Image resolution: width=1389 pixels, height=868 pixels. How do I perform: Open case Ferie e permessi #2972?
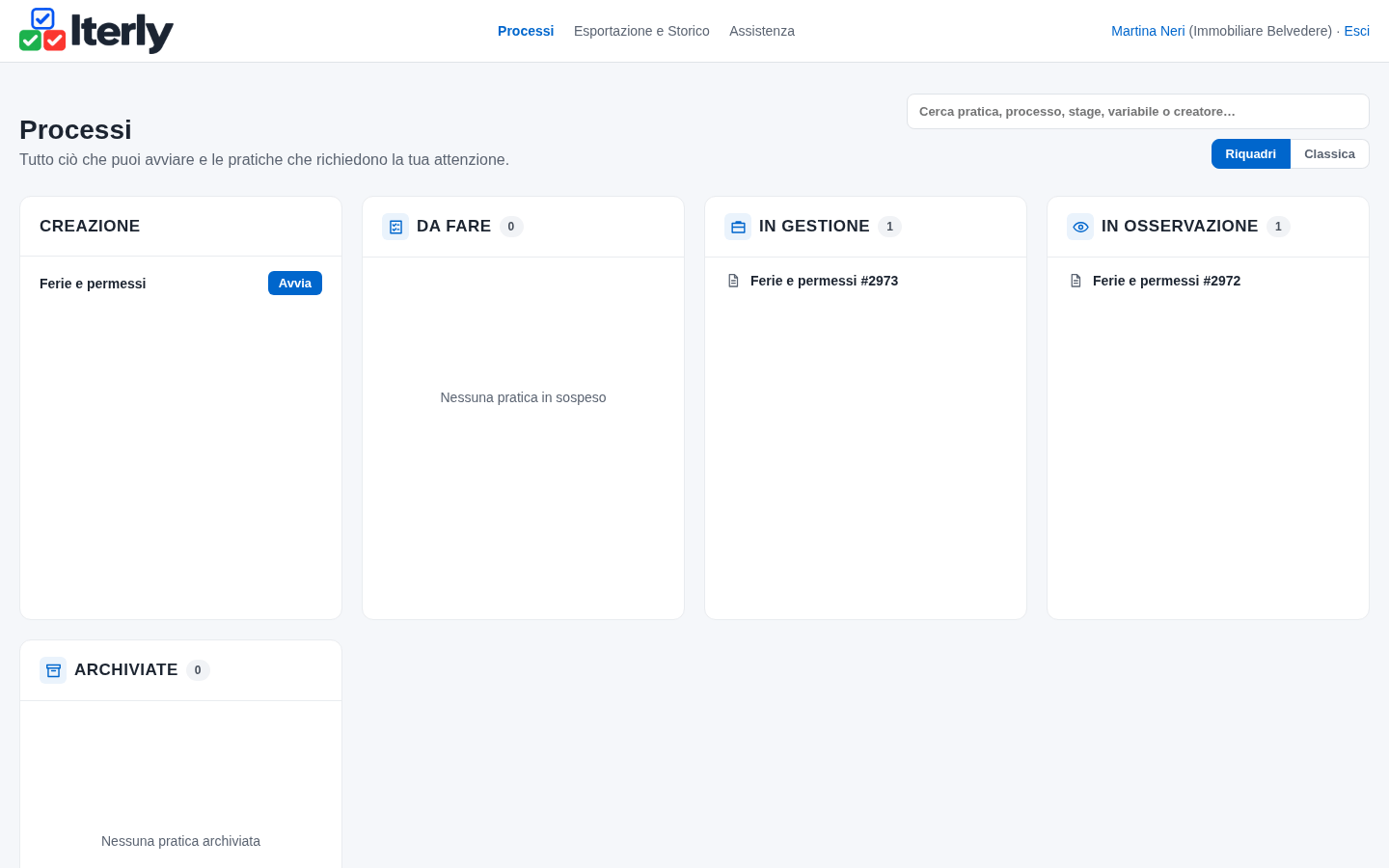point(1166,281)
